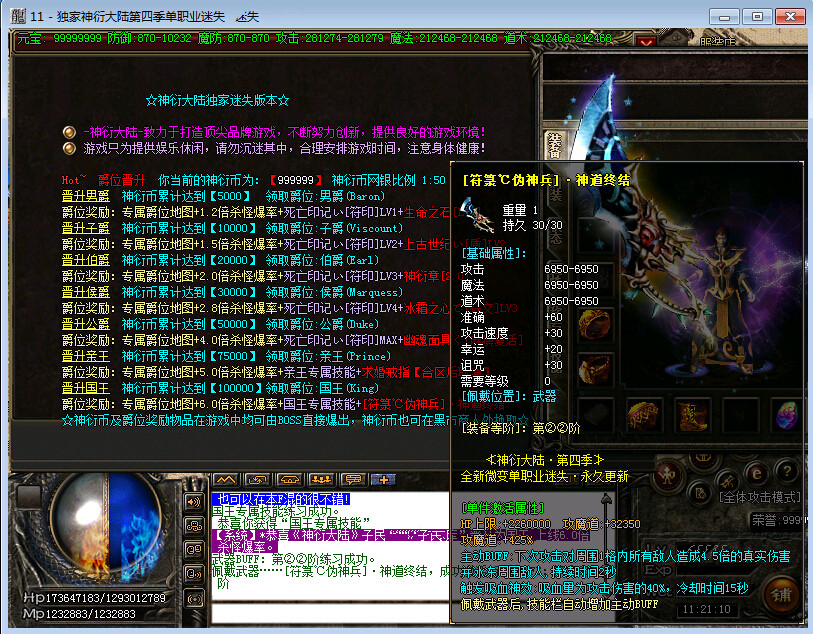Close the game window
813x634 pixels.
pos(790,17)
